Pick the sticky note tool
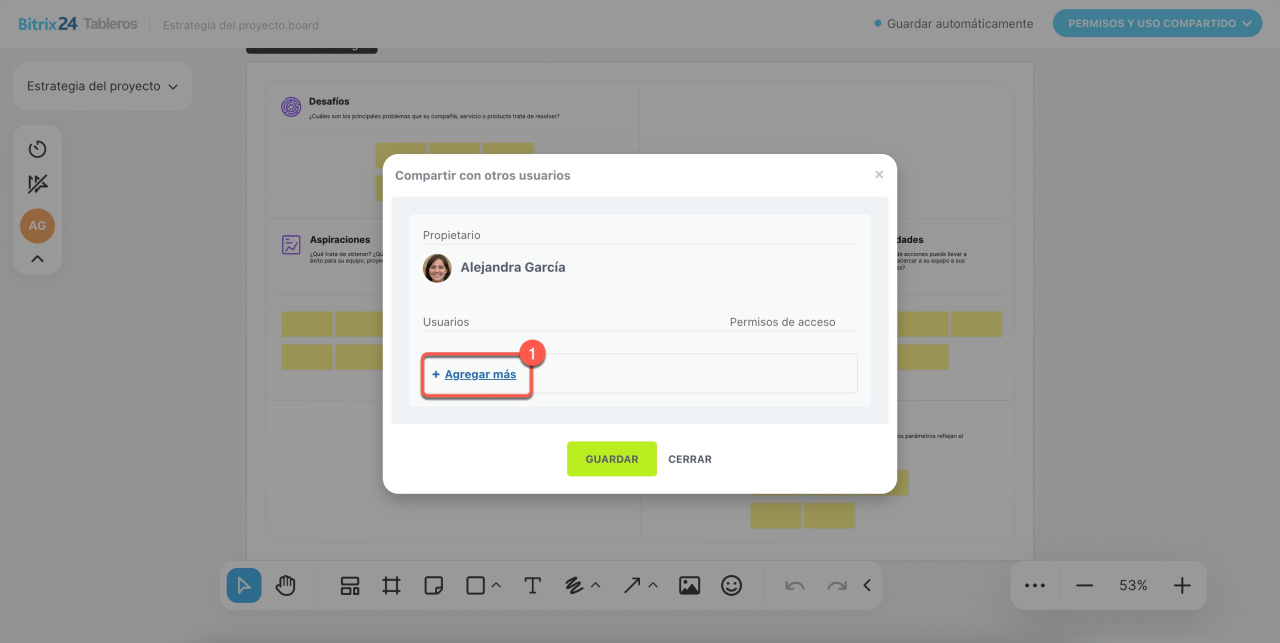 [433, 586]
